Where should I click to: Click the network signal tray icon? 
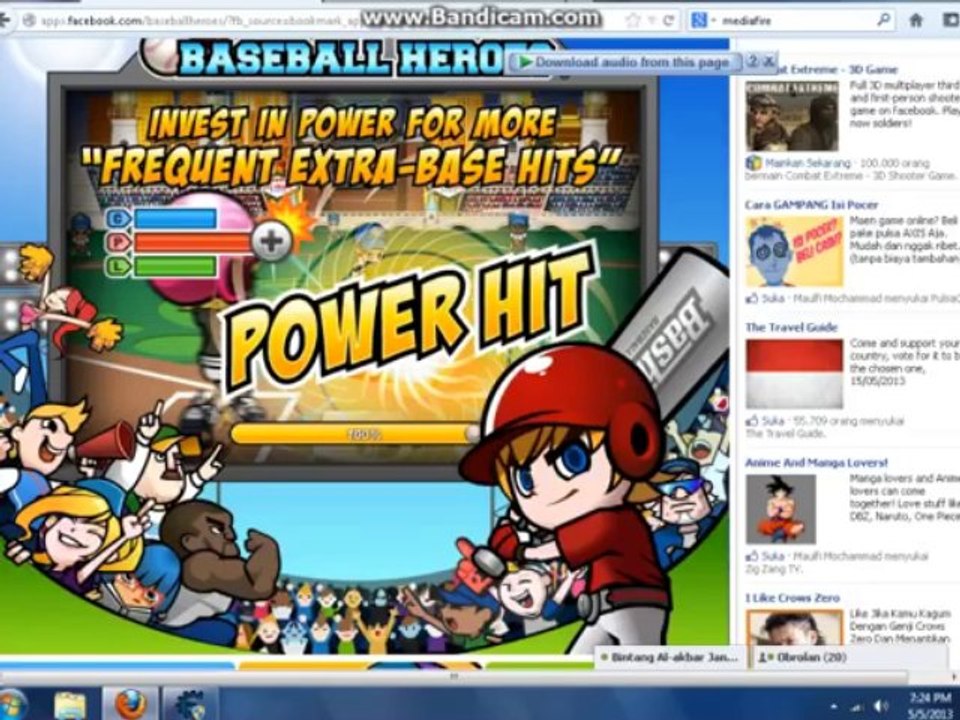[858, 708]
